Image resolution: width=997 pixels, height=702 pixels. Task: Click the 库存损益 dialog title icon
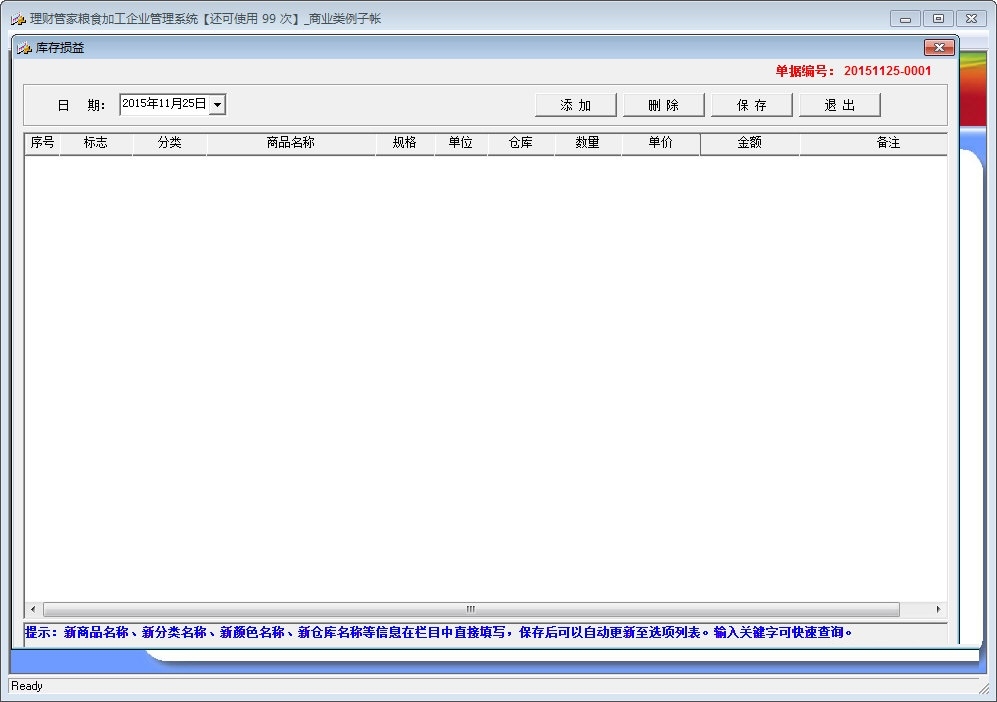click(x=24, y=48)
